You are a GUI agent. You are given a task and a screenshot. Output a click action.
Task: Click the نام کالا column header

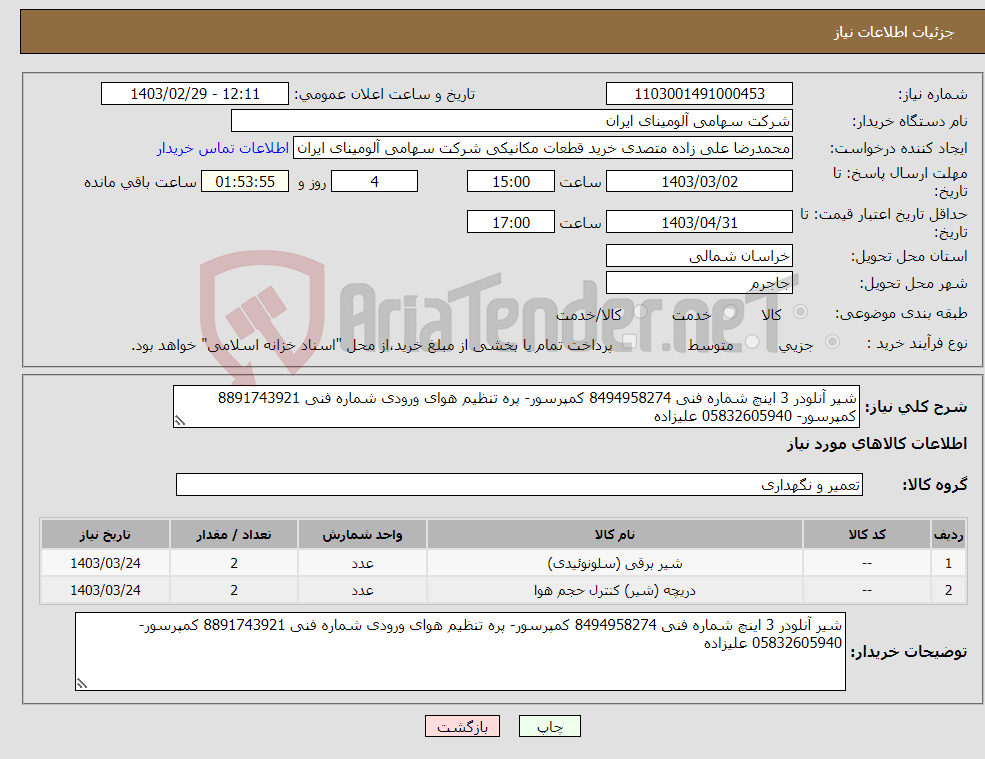(x=615, y=535)
